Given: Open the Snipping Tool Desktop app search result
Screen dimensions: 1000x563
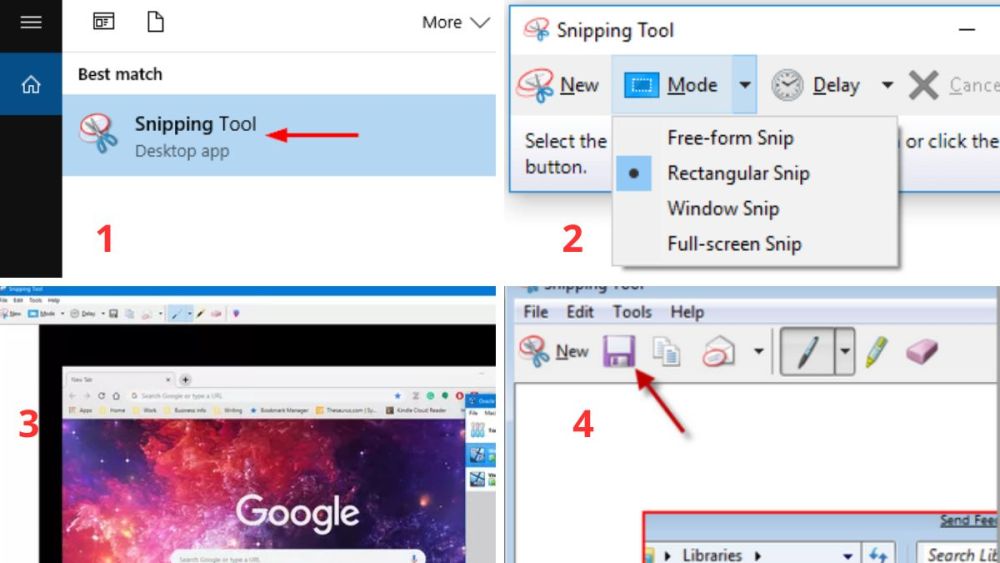Looking at the screenshot, I should [x=279, y=135].
